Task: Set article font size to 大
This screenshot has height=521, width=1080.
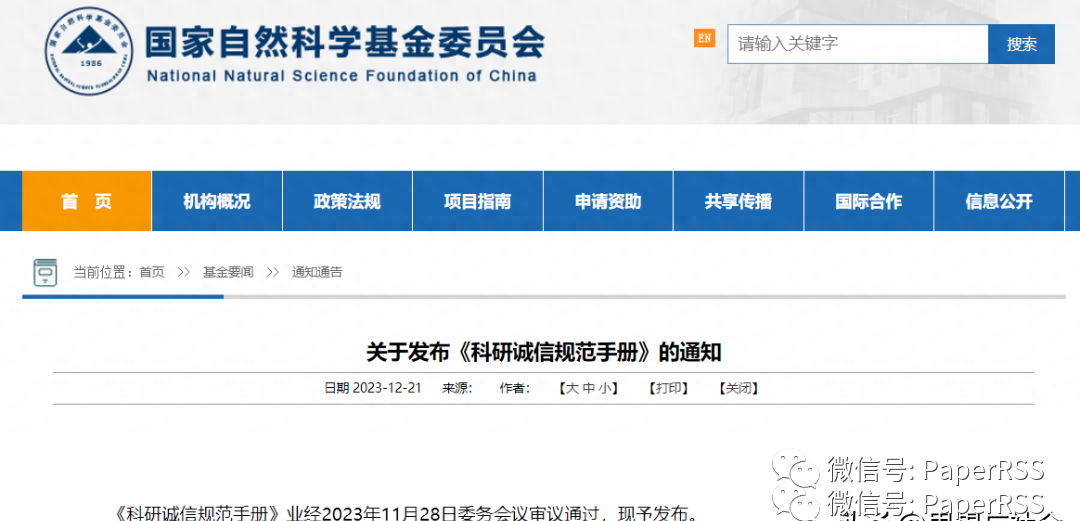Action: pos(572,388)
